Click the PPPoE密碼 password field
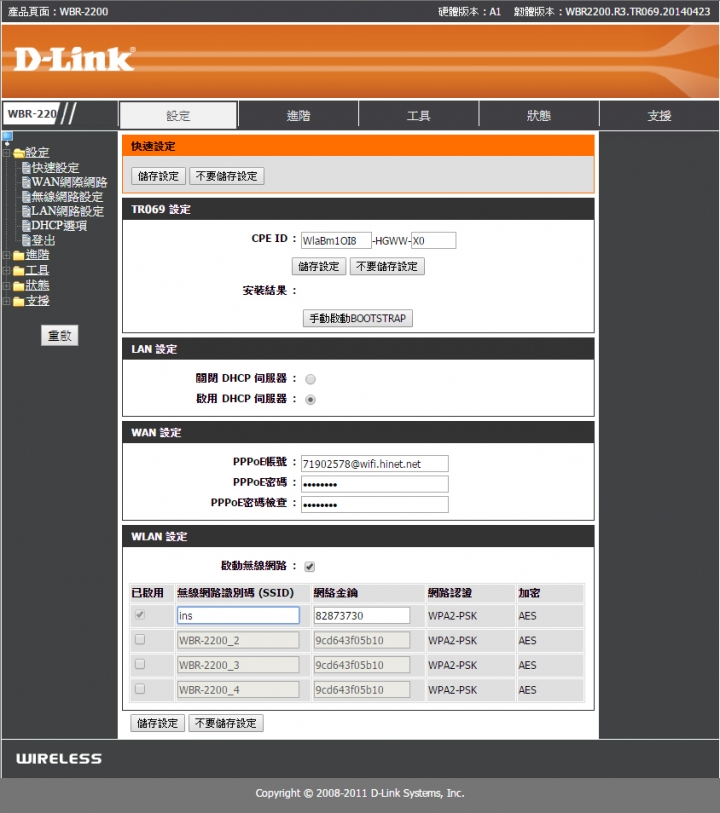The width and height of the screenshot is (720, 813). click(375, 484)
